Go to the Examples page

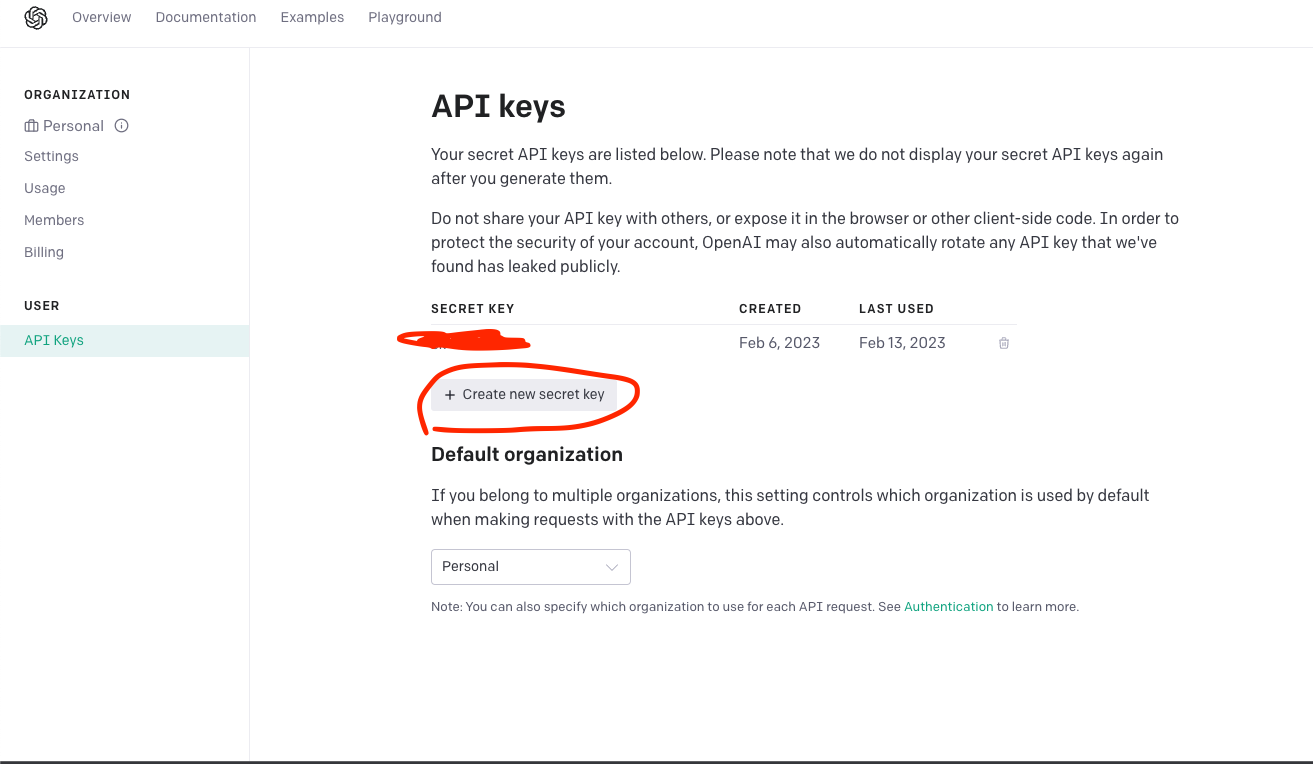pos(312,17)
